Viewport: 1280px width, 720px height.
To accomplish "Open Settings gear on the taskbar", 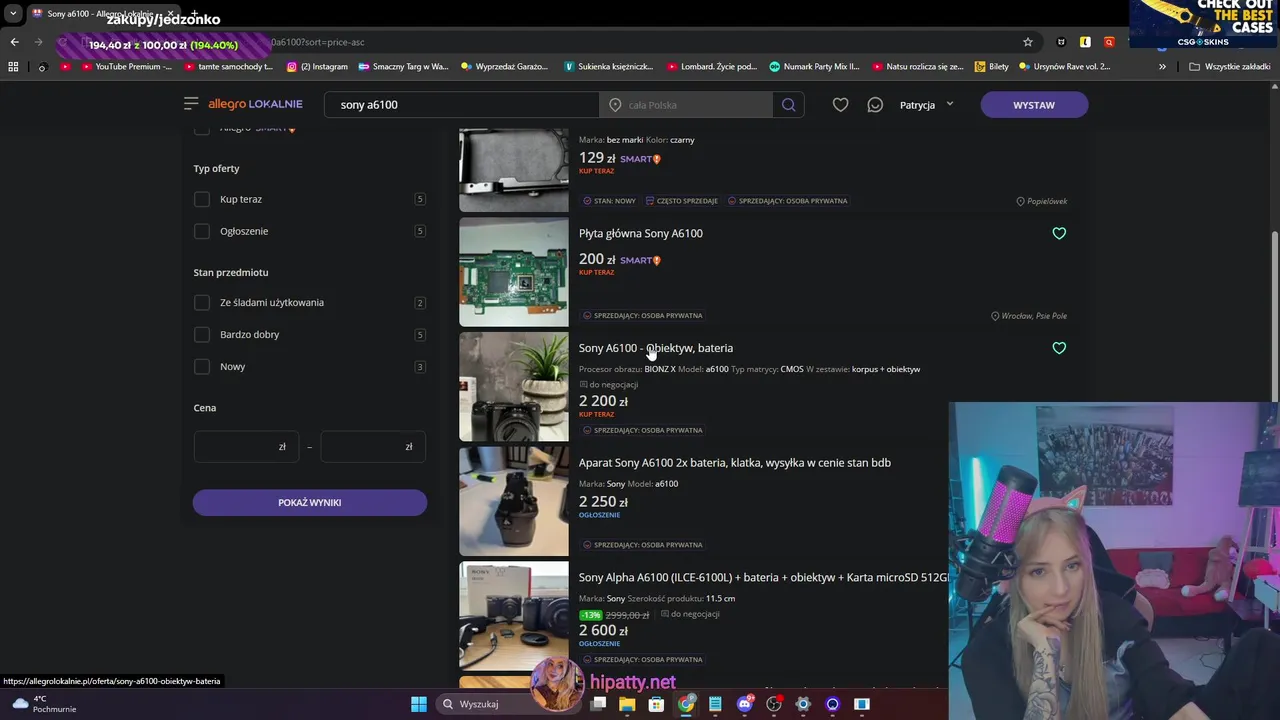I will coord(803,704).
